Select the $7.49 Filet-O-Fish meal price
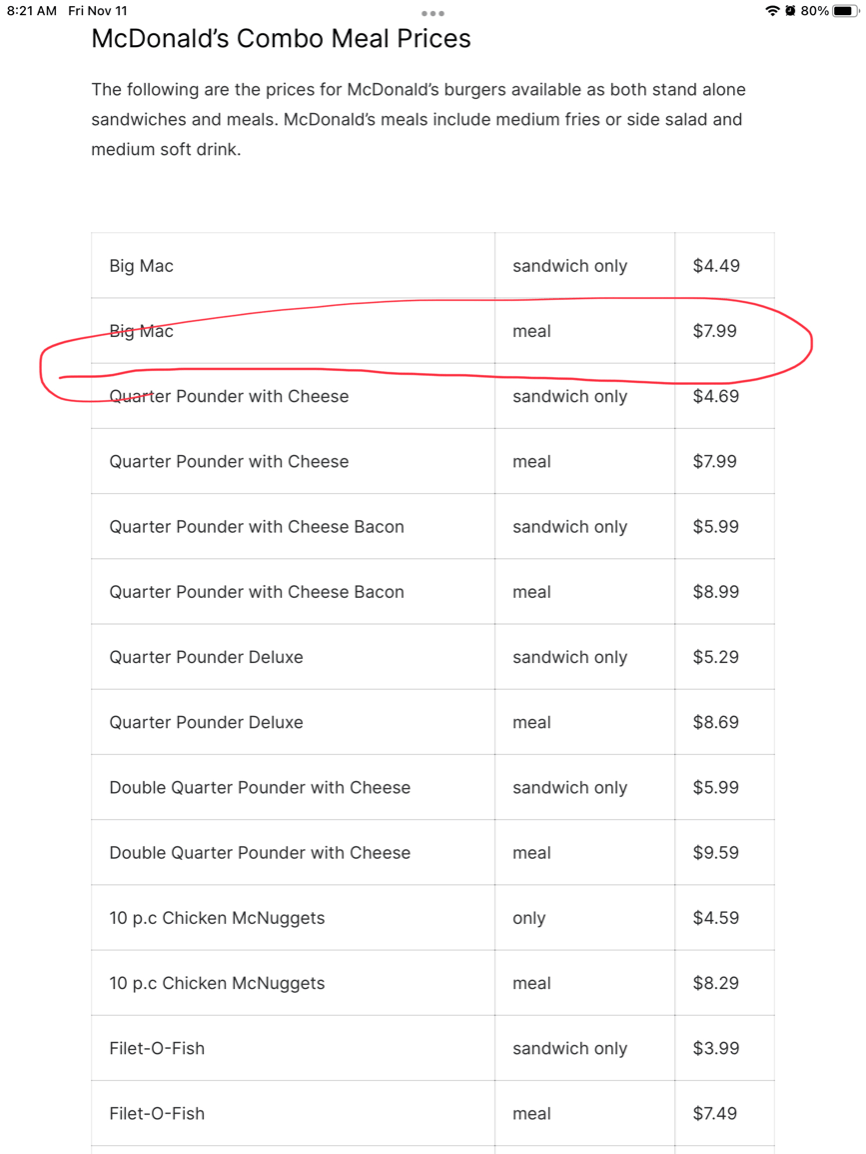 (714, 1114)
